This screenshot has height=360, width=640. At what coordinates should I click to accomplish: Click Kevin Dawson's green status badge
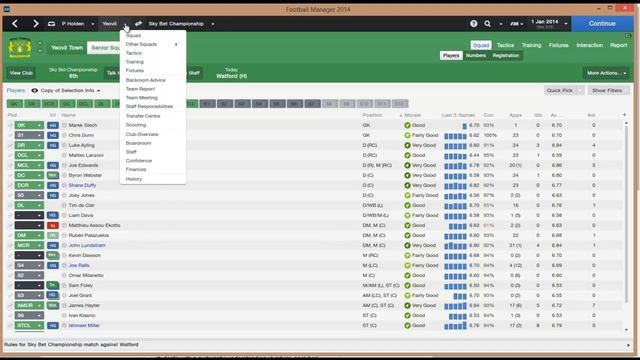[53, 256]
